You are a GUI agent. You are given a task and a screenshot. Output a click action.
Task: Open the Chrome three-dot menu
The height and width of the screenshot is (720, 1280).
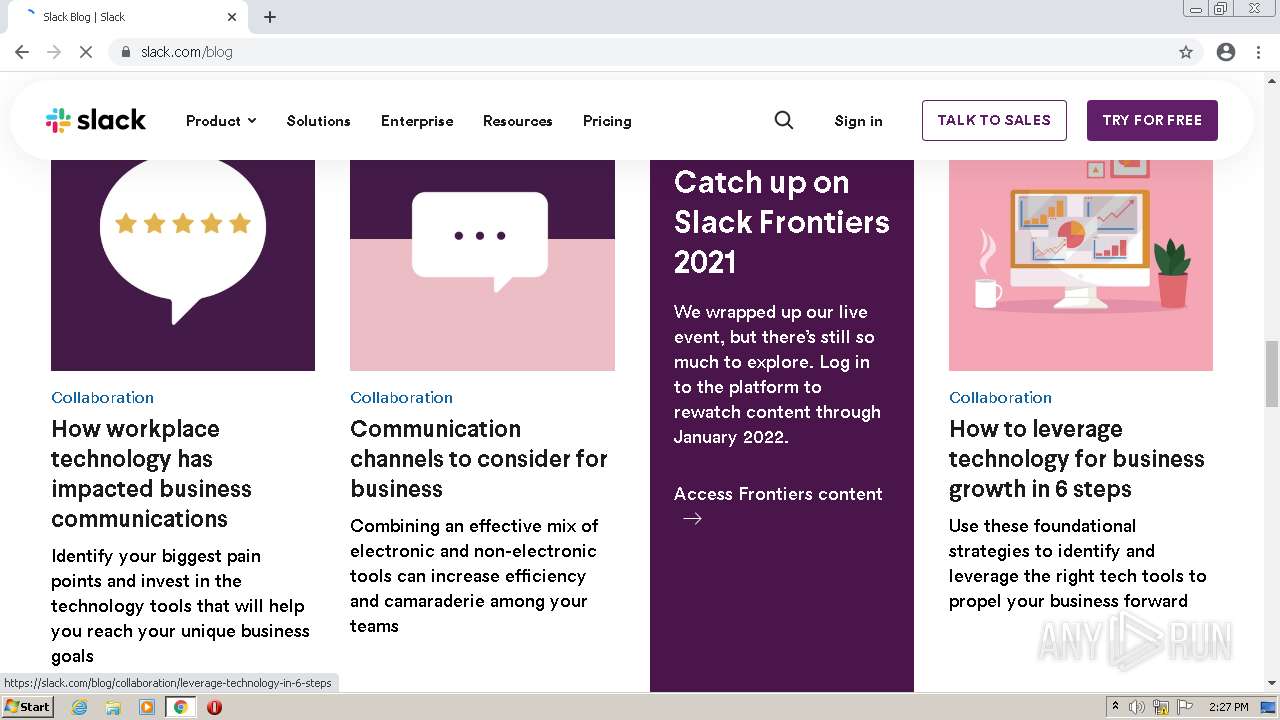coord(1258,52)
